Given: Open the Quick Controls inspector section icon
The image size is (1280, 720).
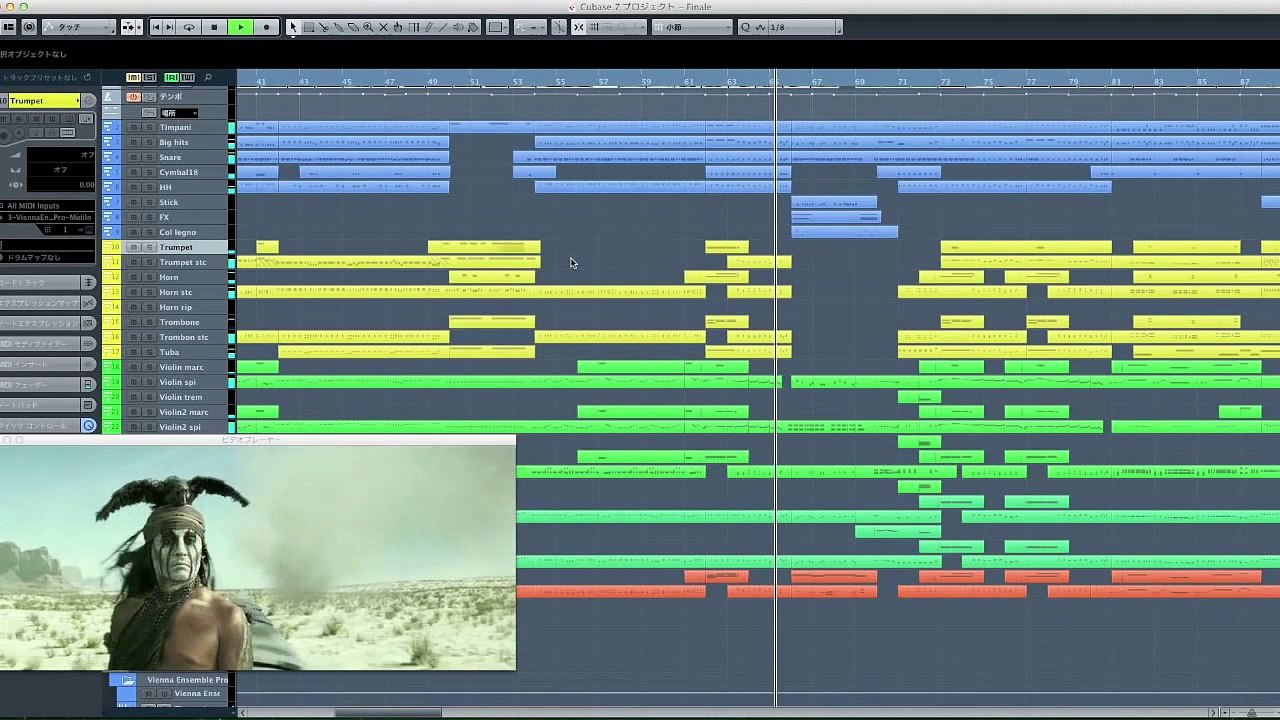Looking at the screenshot, I should click(x=88, y=425).
